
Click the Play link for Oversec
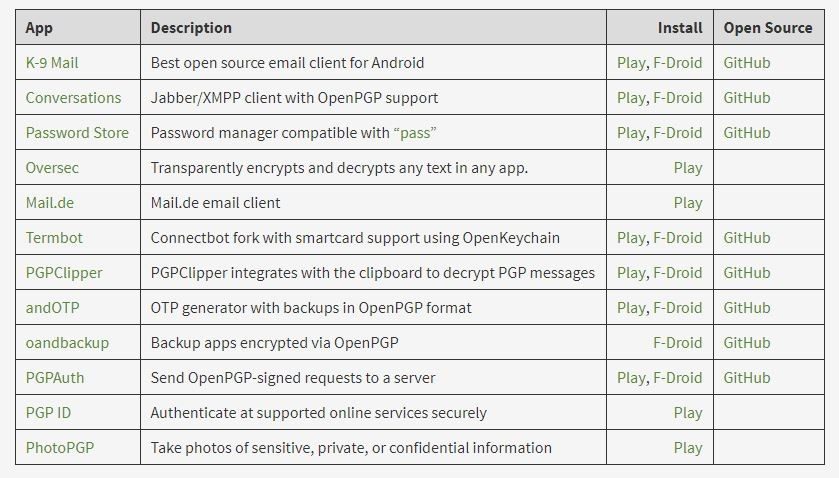[688, 168]
